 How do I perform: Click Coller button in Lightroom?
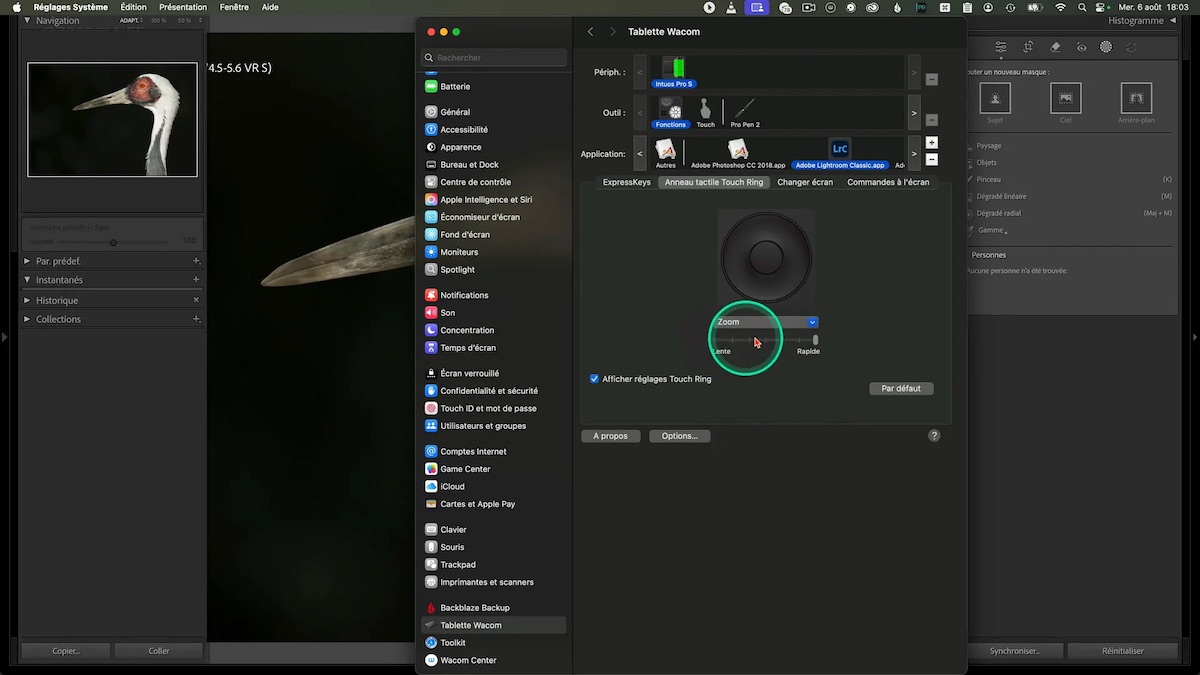(x=159, y=650)
